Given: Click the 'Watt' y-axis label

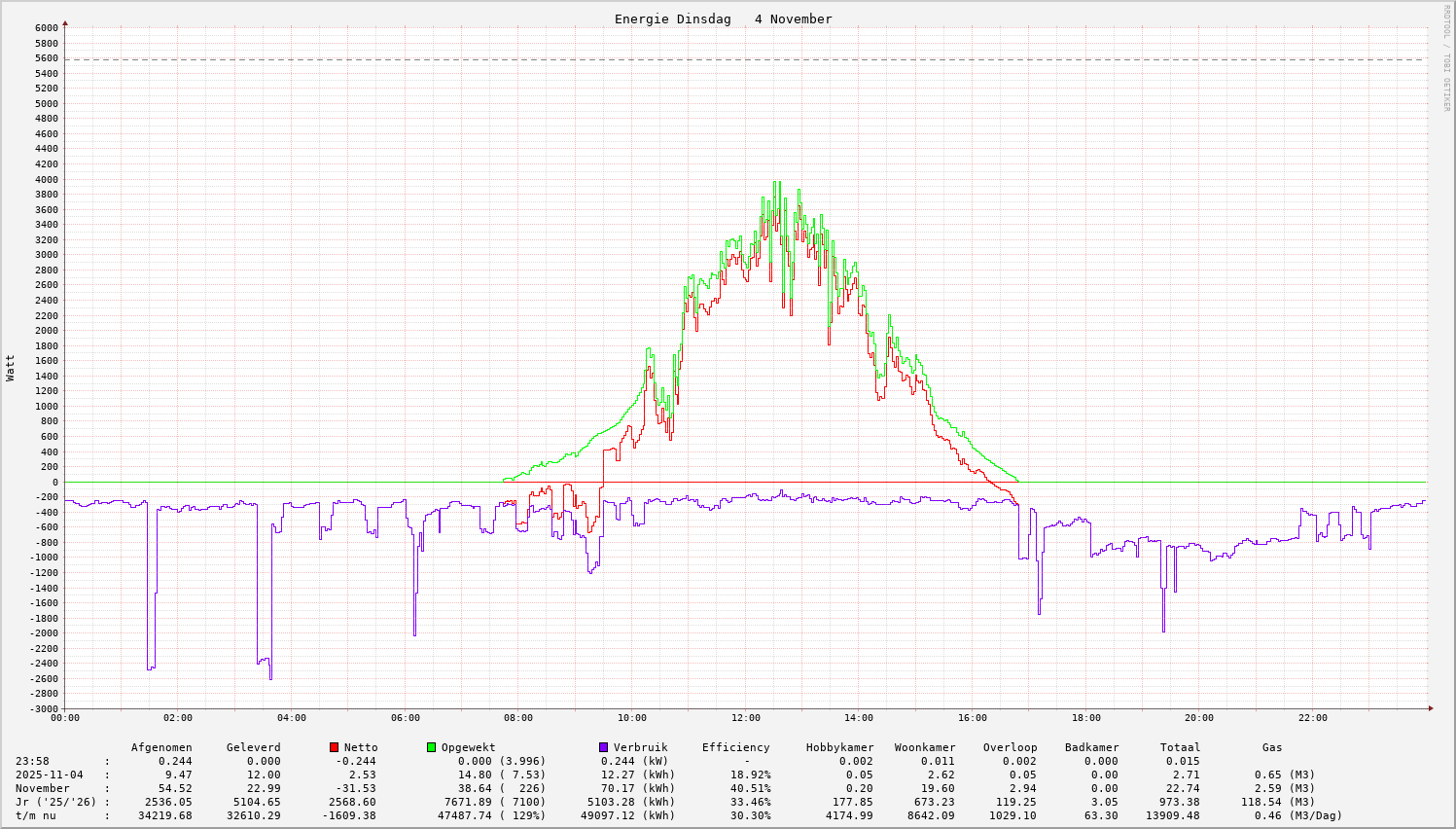Looking at the screenshot, I should 11,368.
